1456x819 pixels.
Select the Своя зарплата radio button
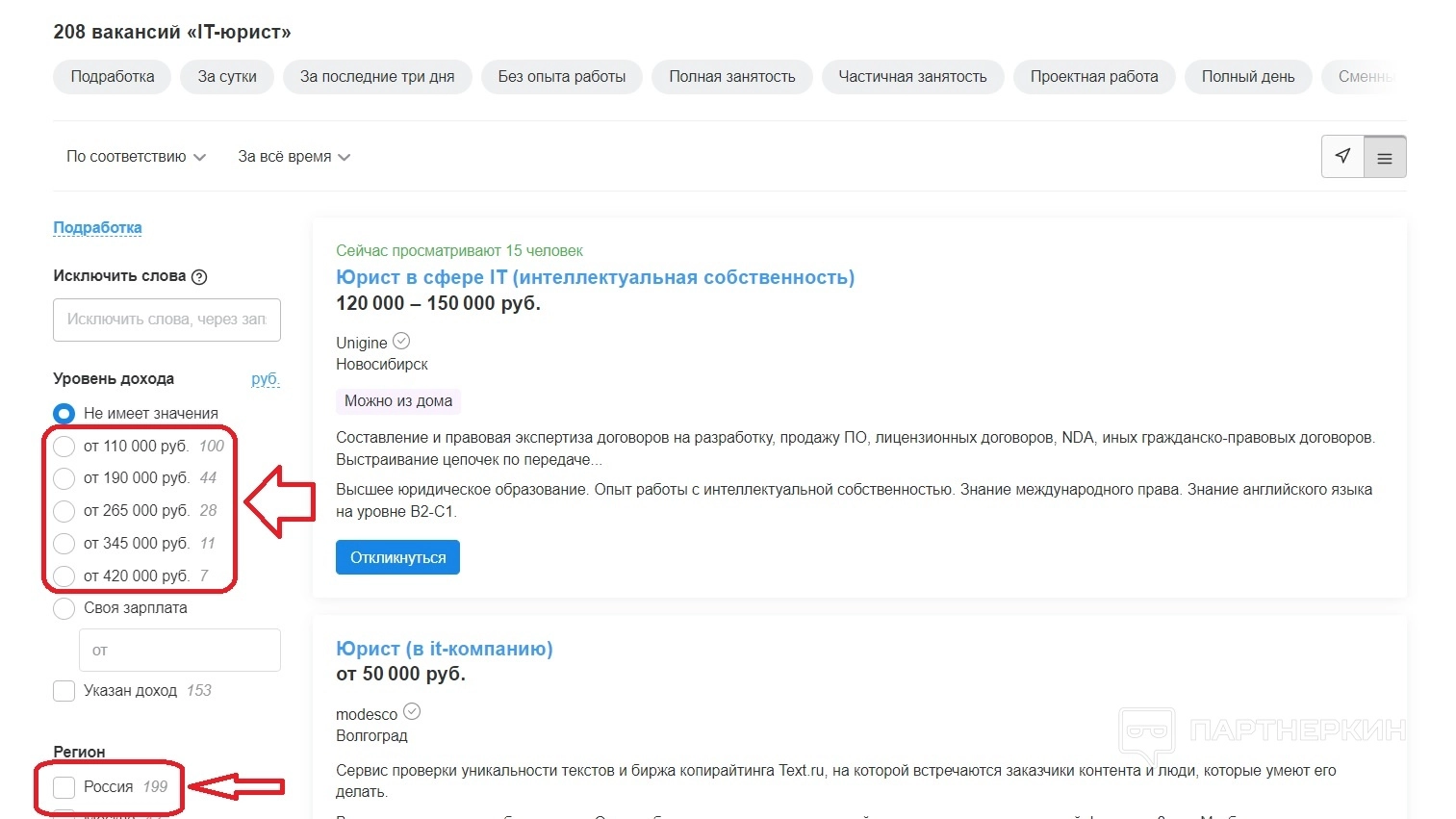pyautogui.click(x=64, y=608)
